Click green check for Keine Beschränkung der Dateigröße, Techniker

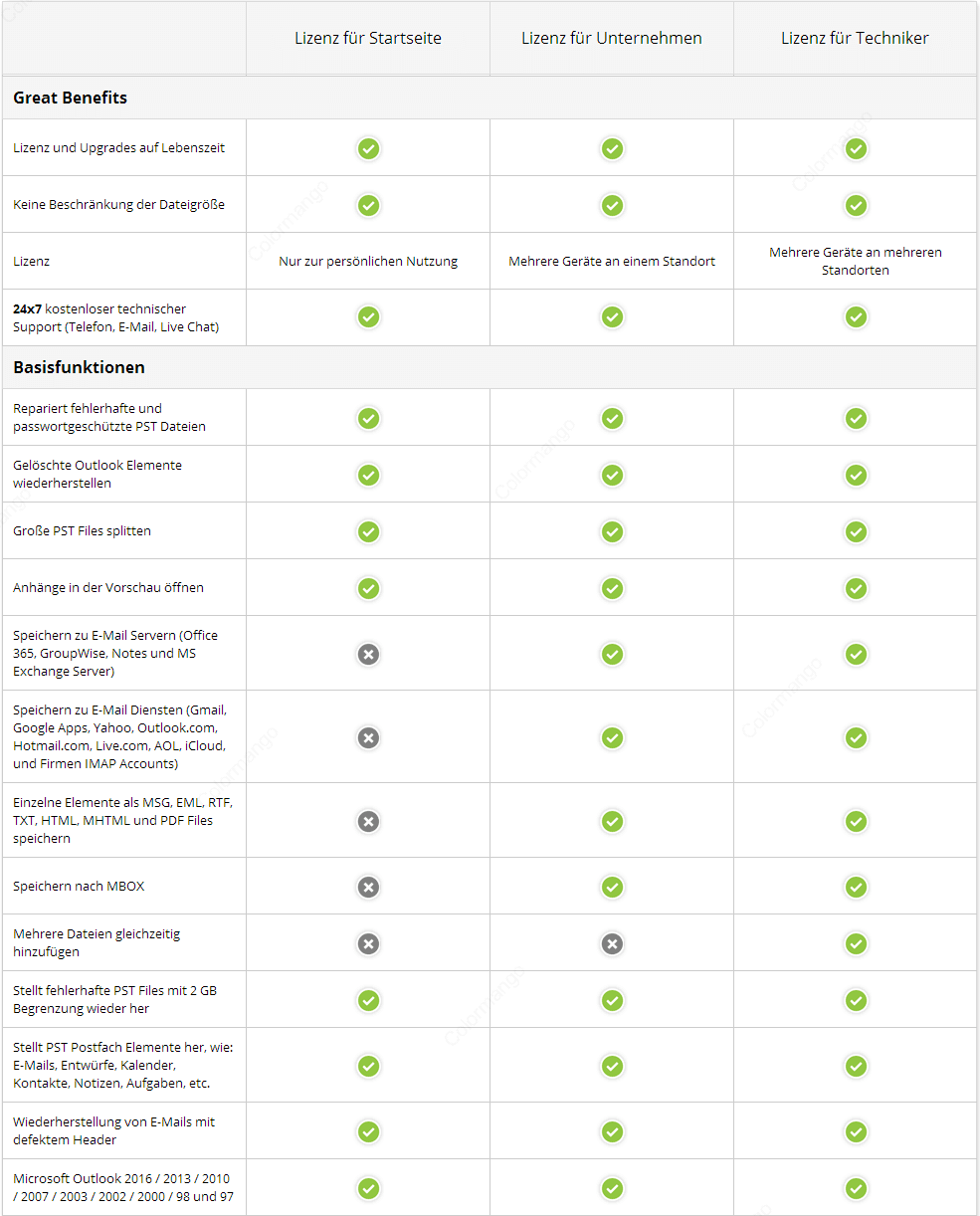(x=856, y=205)
